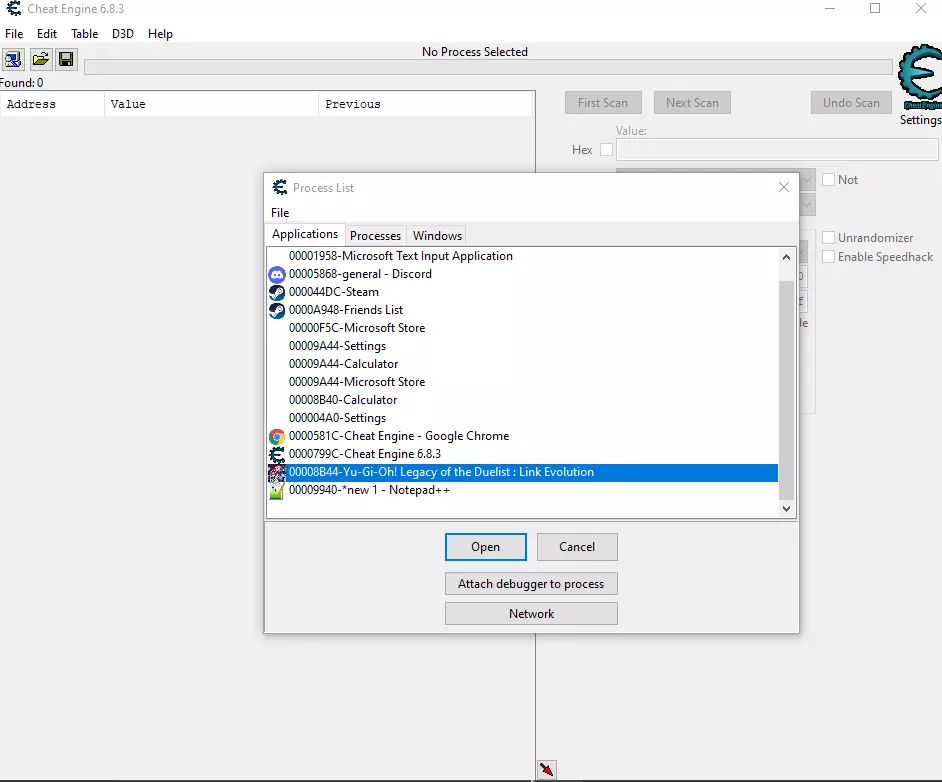This screenshot has width=942, height=782.
Task: Open the process selector toolbar icon
Action: 13,59
